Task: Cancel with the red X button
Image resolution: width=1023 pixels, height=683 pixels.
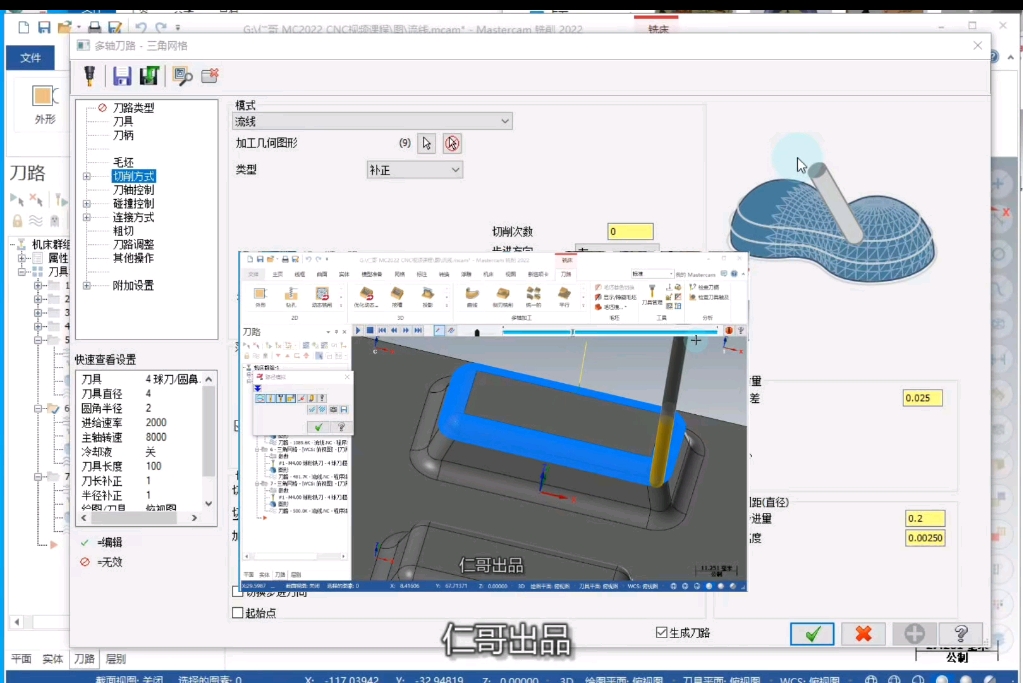Action: tap(862, 634)
